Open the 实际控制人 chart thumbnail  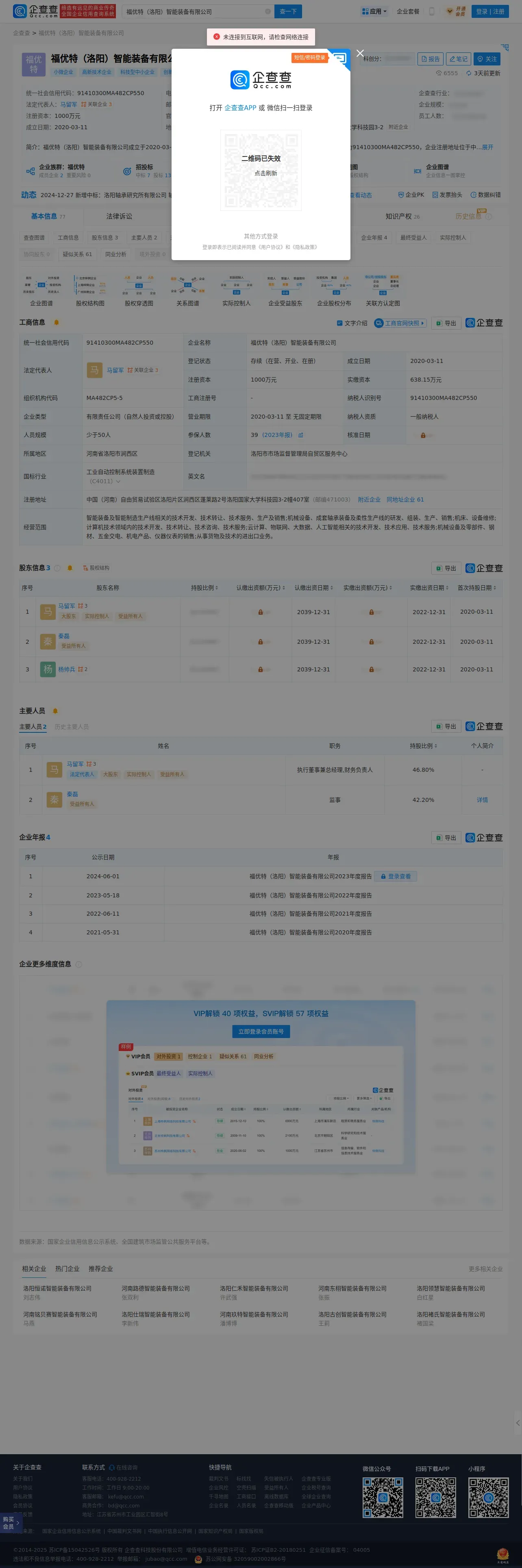coord(236,290)
